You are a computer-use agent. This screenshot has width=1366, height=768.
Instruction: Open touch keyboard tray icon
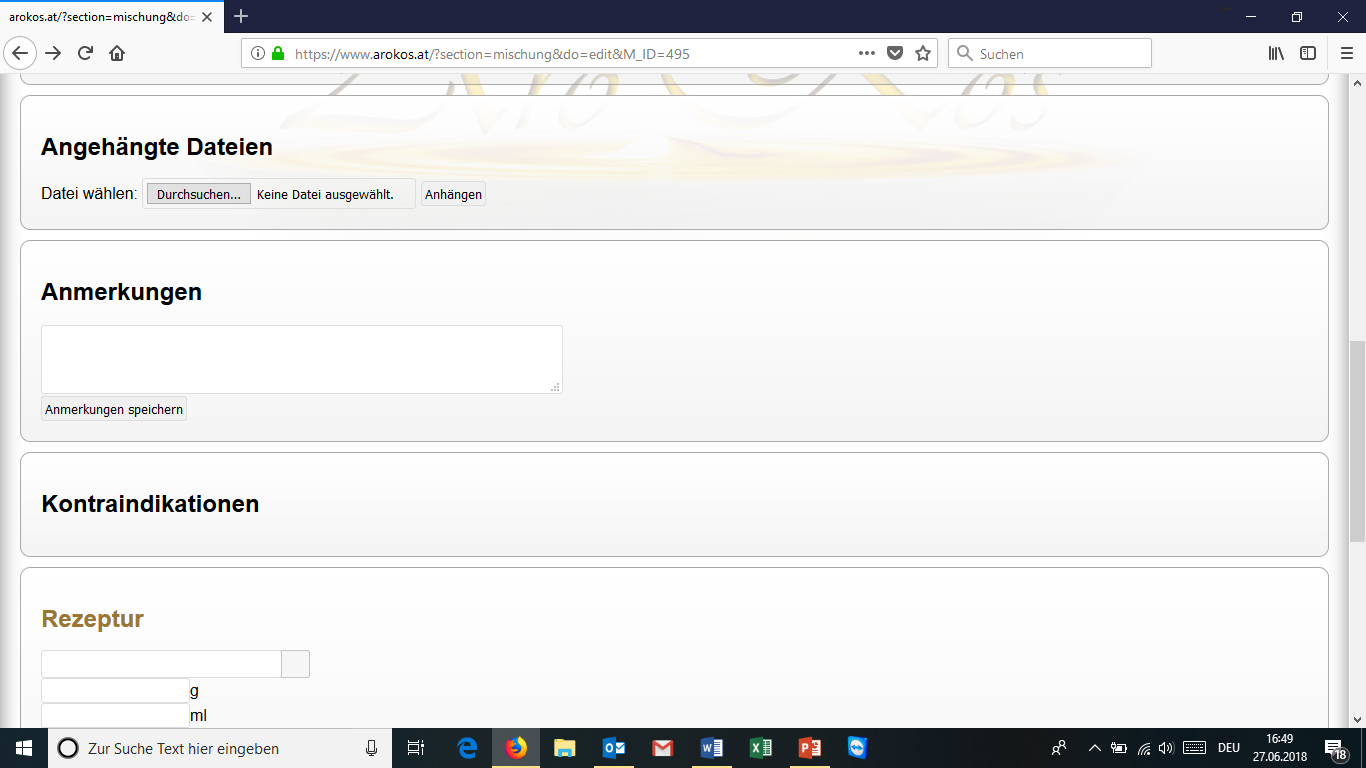(x=1194, y=748)
